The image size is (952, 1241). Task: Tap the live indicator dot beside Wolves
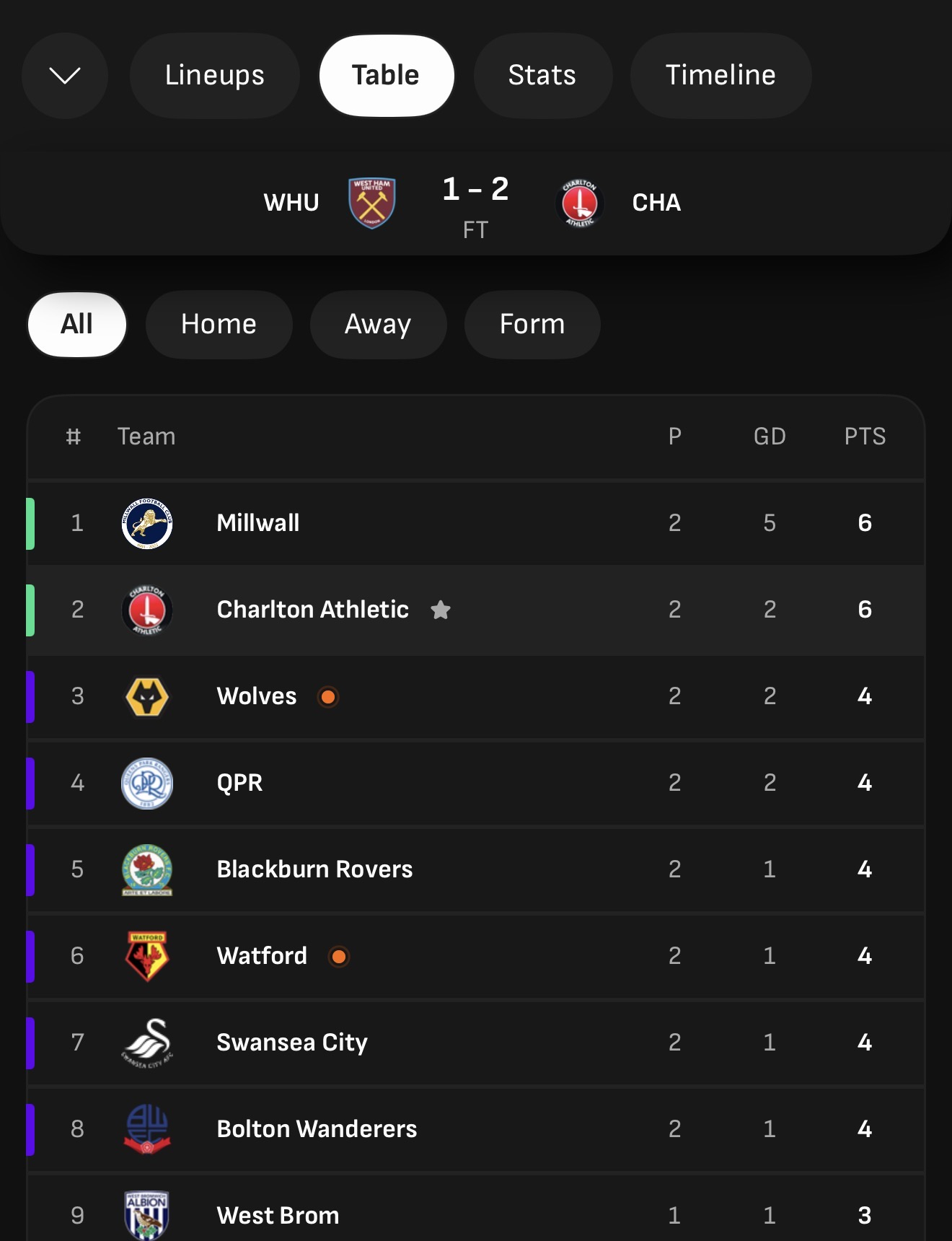328,696
